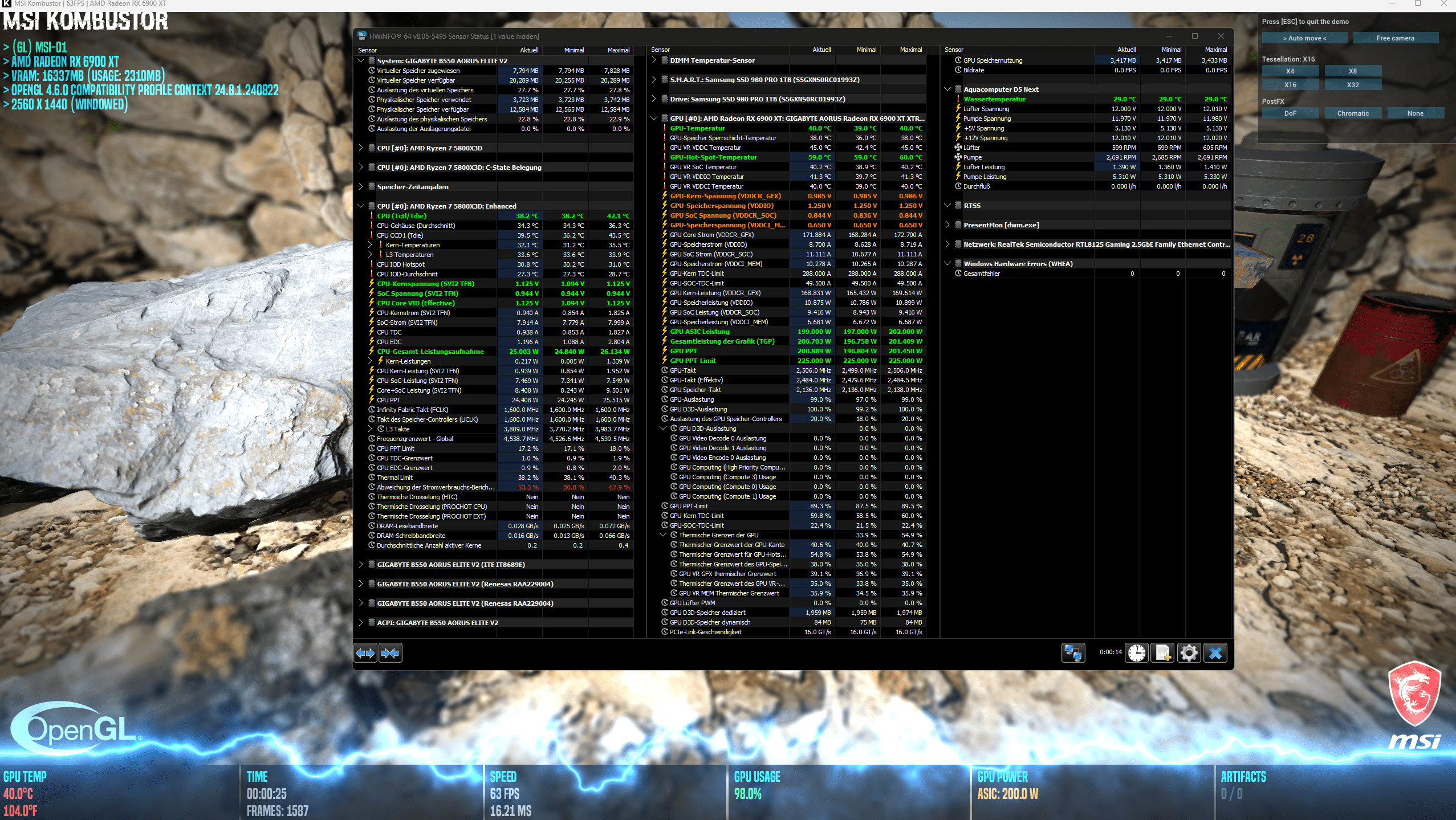Viewport: 1456px width, 820px height.
Task: Collapse the System GIGABYTE B550 AORUS ELITE V2 group
Action: [361, 60]
